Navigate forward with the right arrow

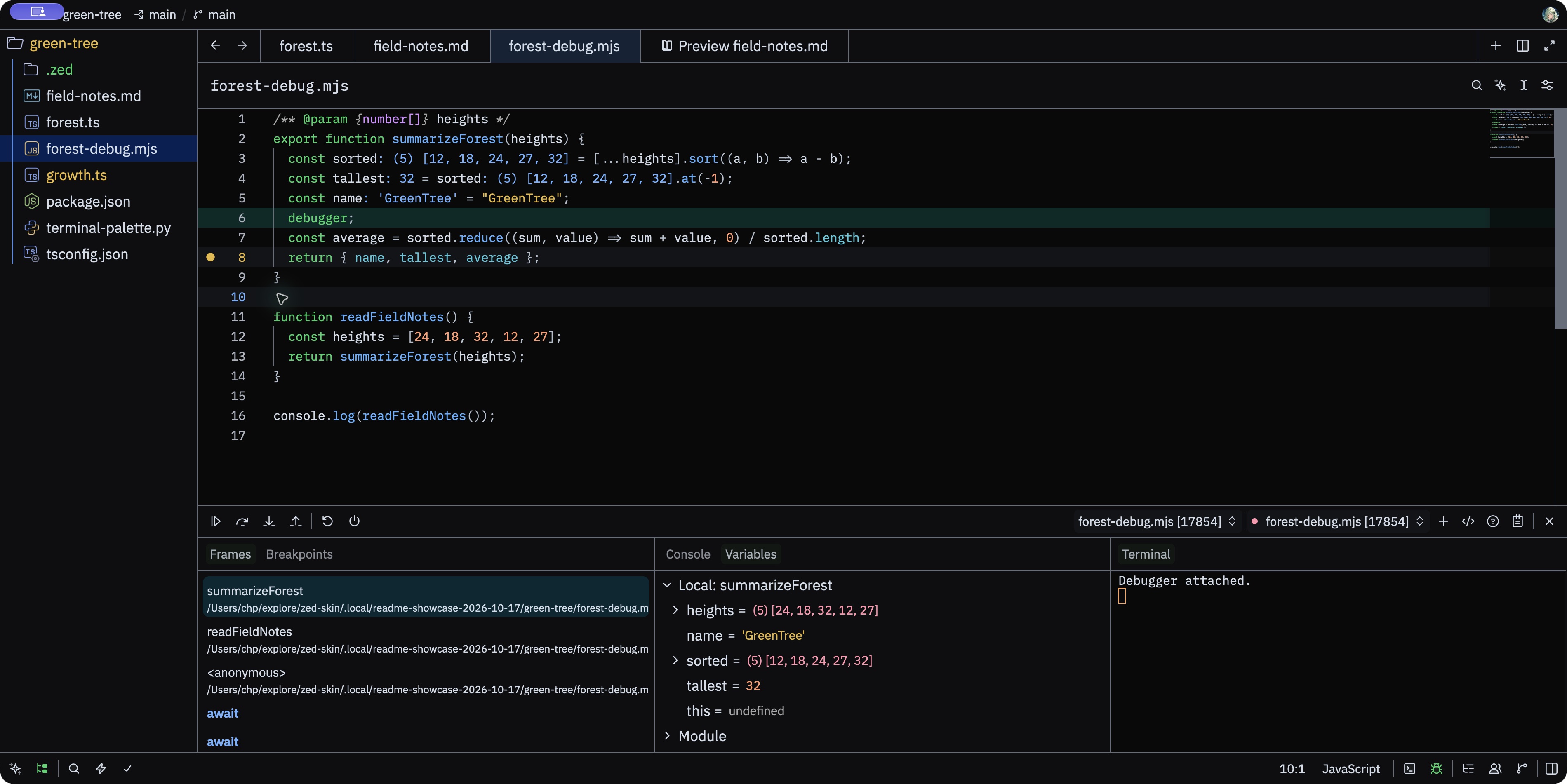(242, 46)
